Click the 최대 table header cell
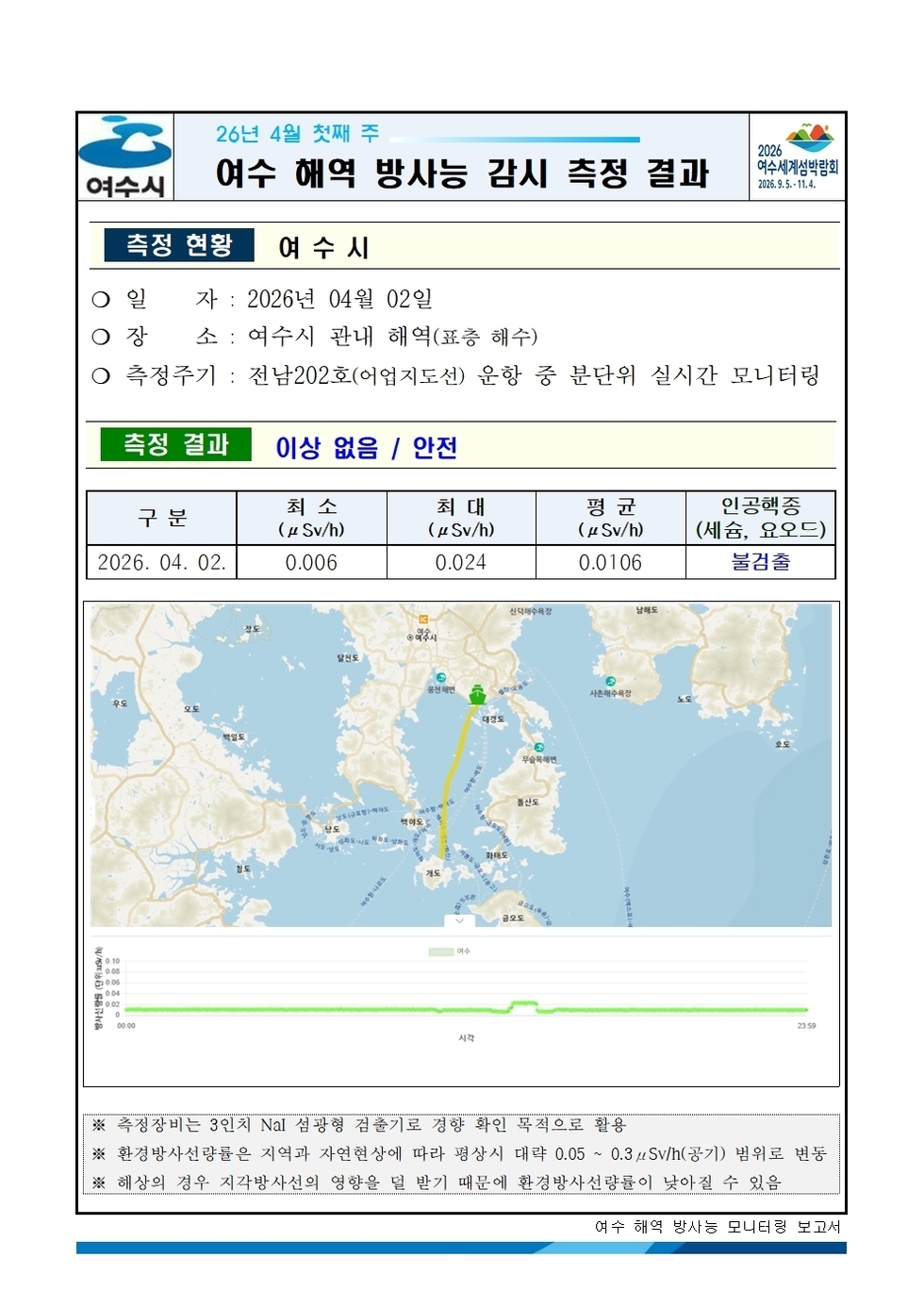 tap(461, 518)
